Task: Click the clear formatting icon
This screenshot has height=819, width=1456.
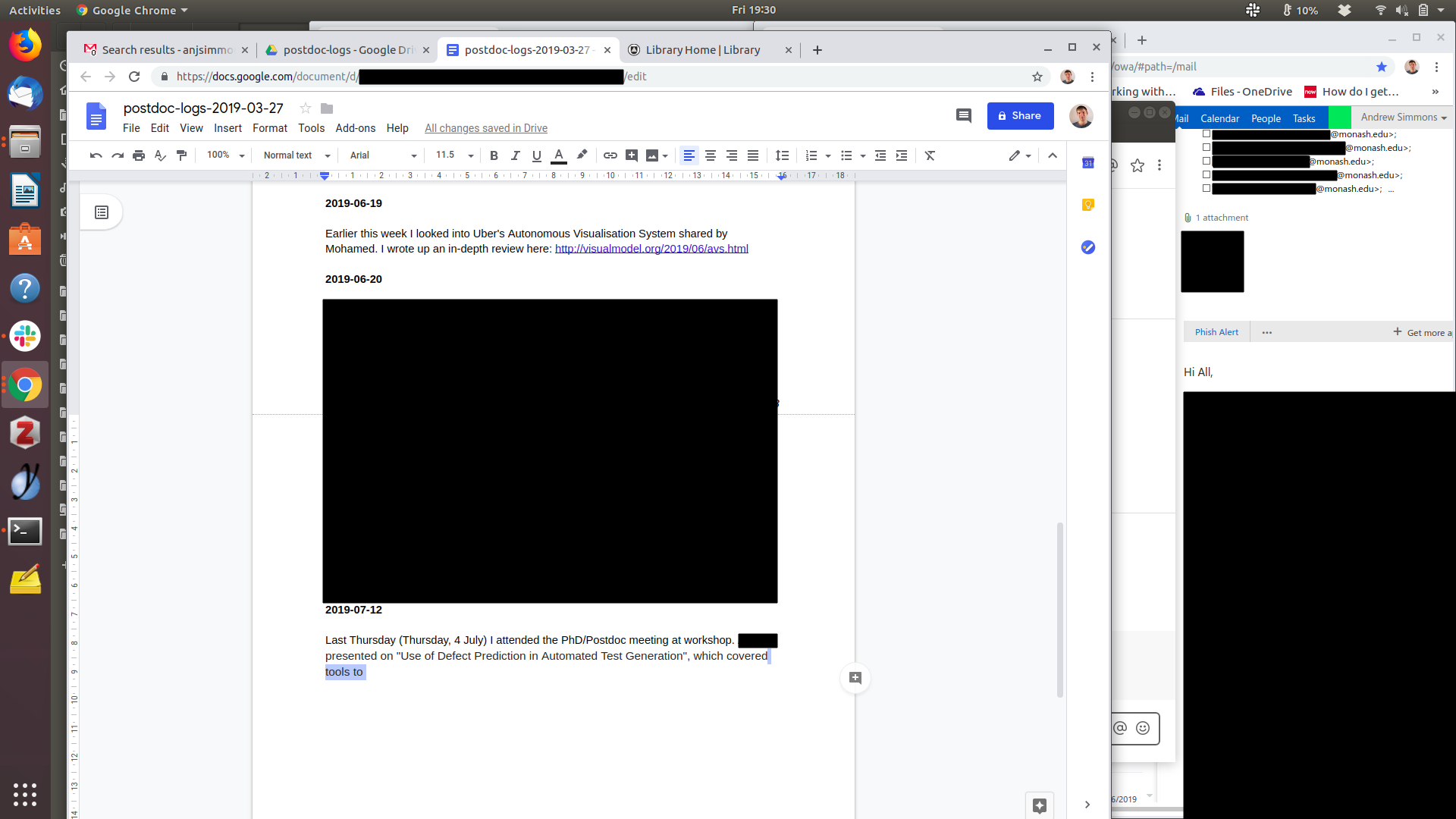Action: point(930,155)
